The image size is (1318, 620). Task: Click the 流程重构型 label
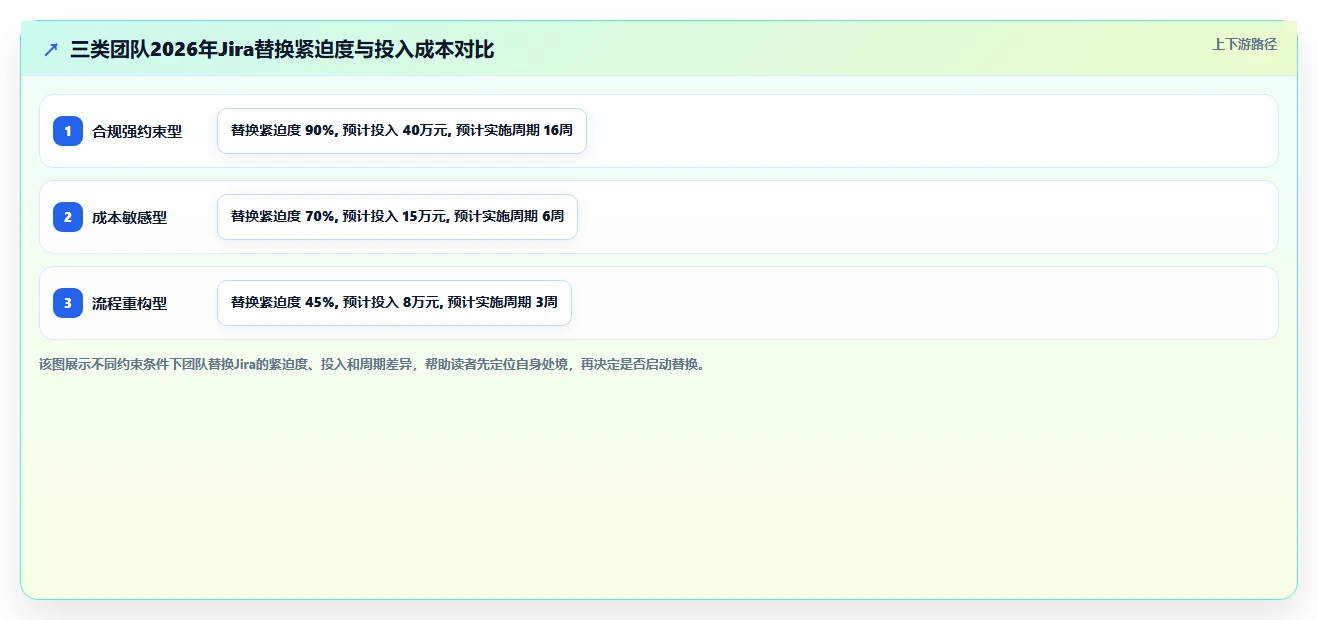[130, 303]
